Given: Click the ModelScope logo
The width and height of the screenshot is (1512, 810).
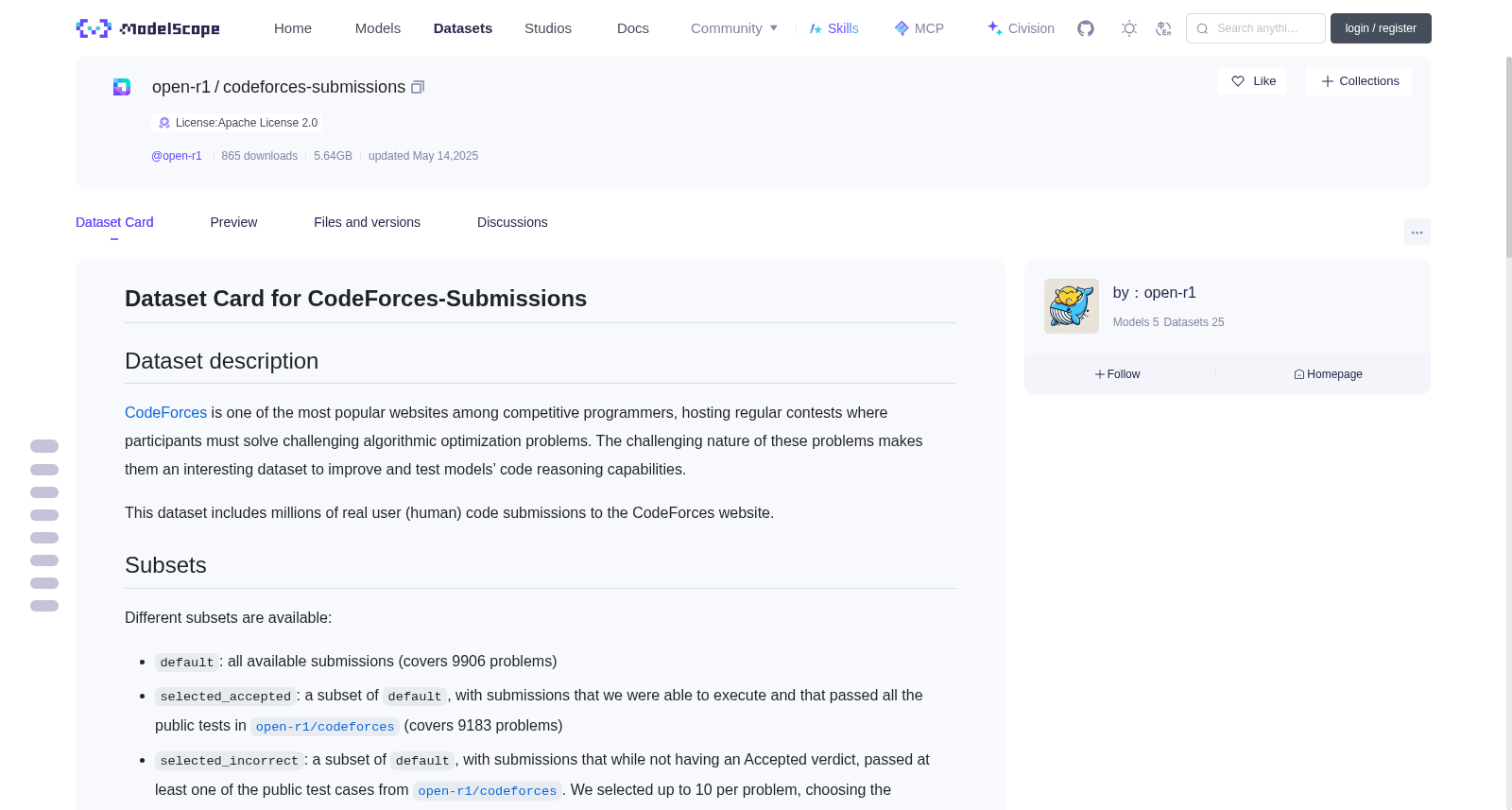Looking at the screenshot, I should click(x=147, y=28).
